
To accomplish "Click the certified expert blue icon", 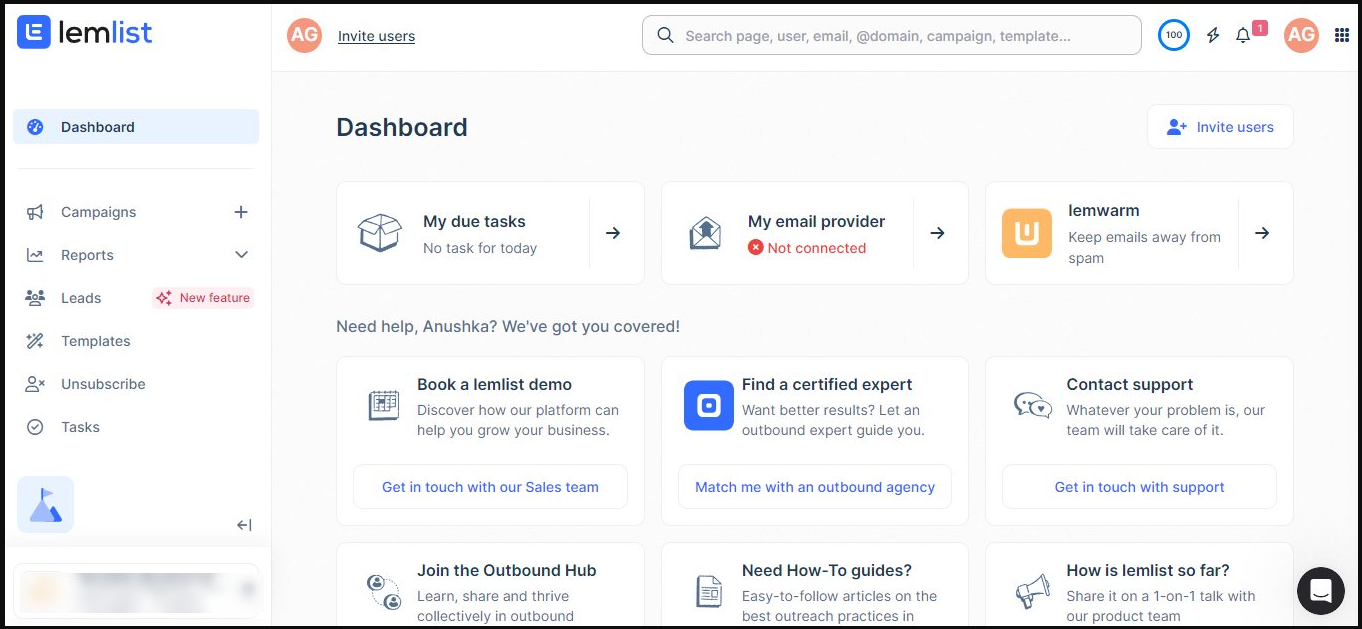I will 709,405.
